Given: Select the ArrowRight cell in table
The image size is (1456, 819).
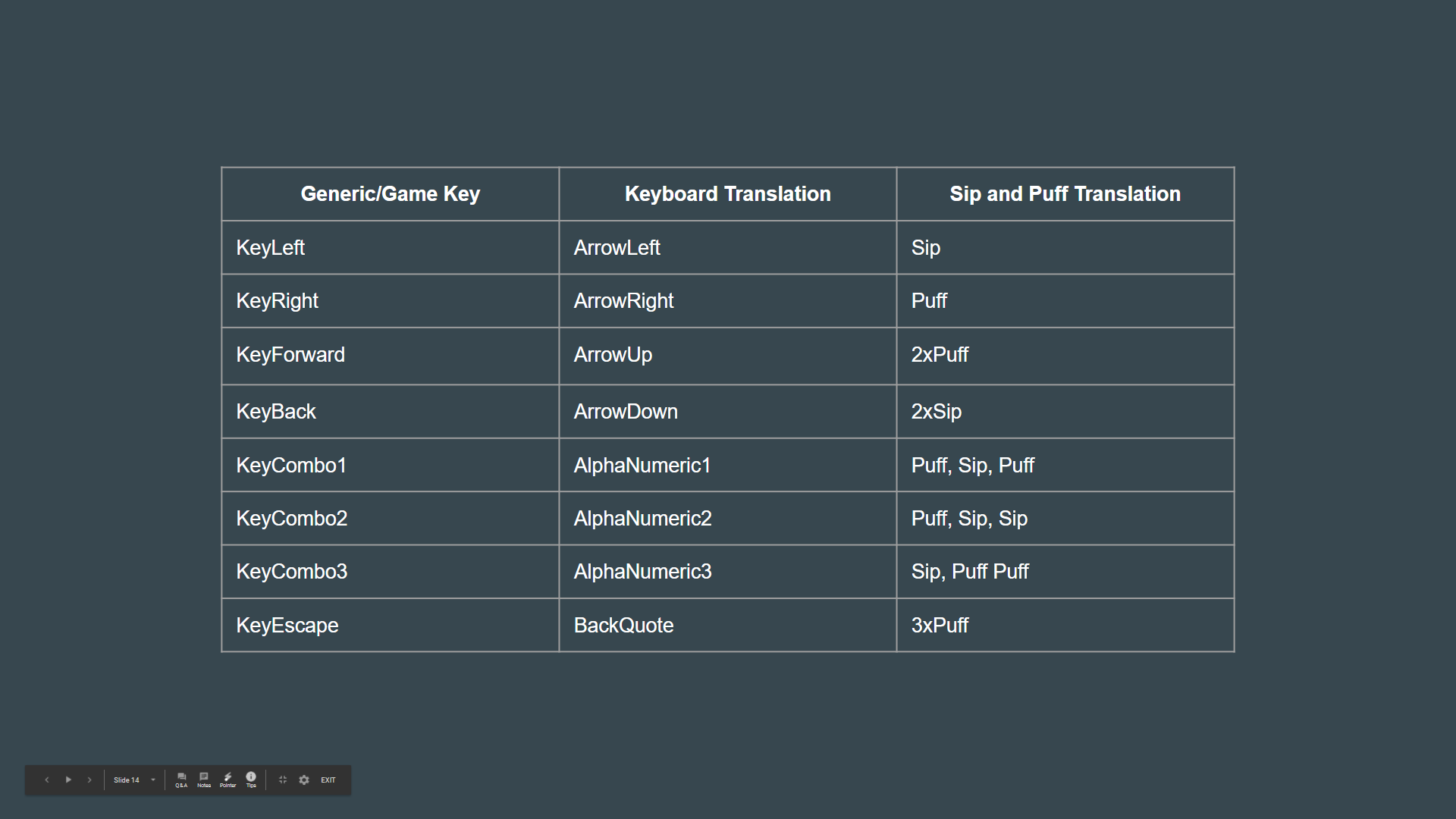Looking at the screenshot, I should click(x=727, y=301).
